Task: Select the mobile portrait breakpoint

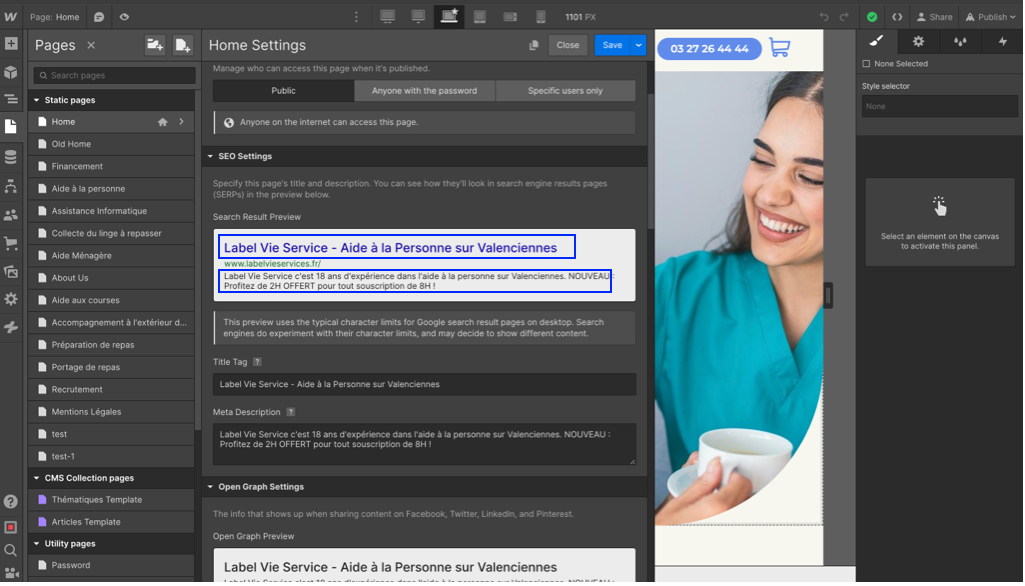Action: [541, 17]
